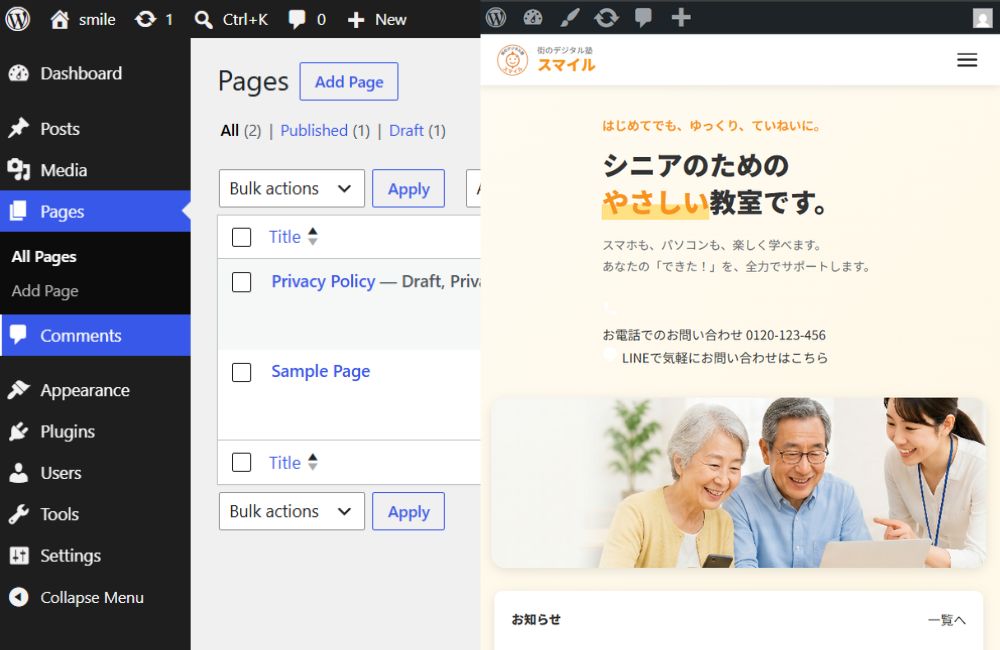Open the Sample Page link
Viewport: 1000px width, 650px height.
pos(321,371)
